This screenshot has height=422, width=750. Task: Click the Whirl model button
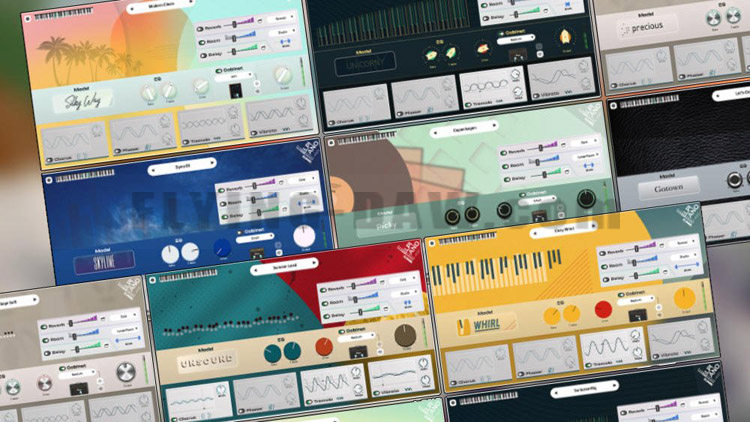click(485, 325)
